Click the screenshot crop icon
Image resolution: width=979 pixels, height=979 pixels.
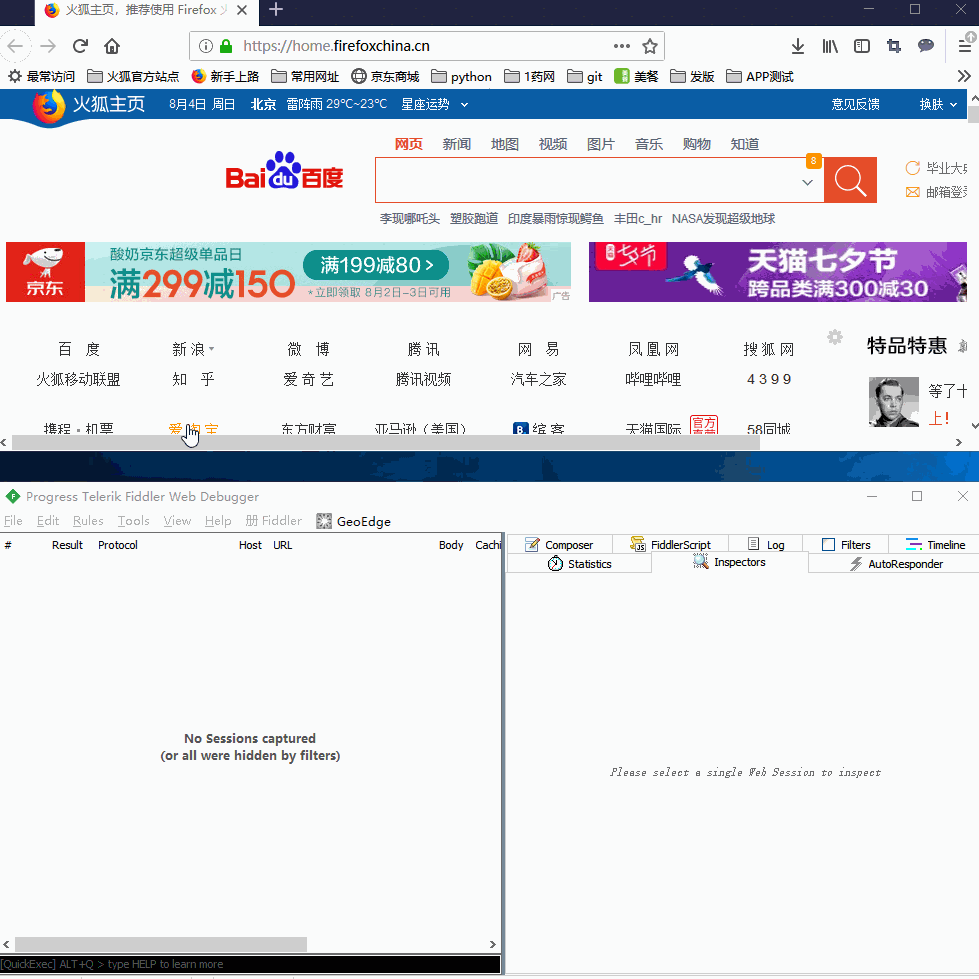[893, 46]
